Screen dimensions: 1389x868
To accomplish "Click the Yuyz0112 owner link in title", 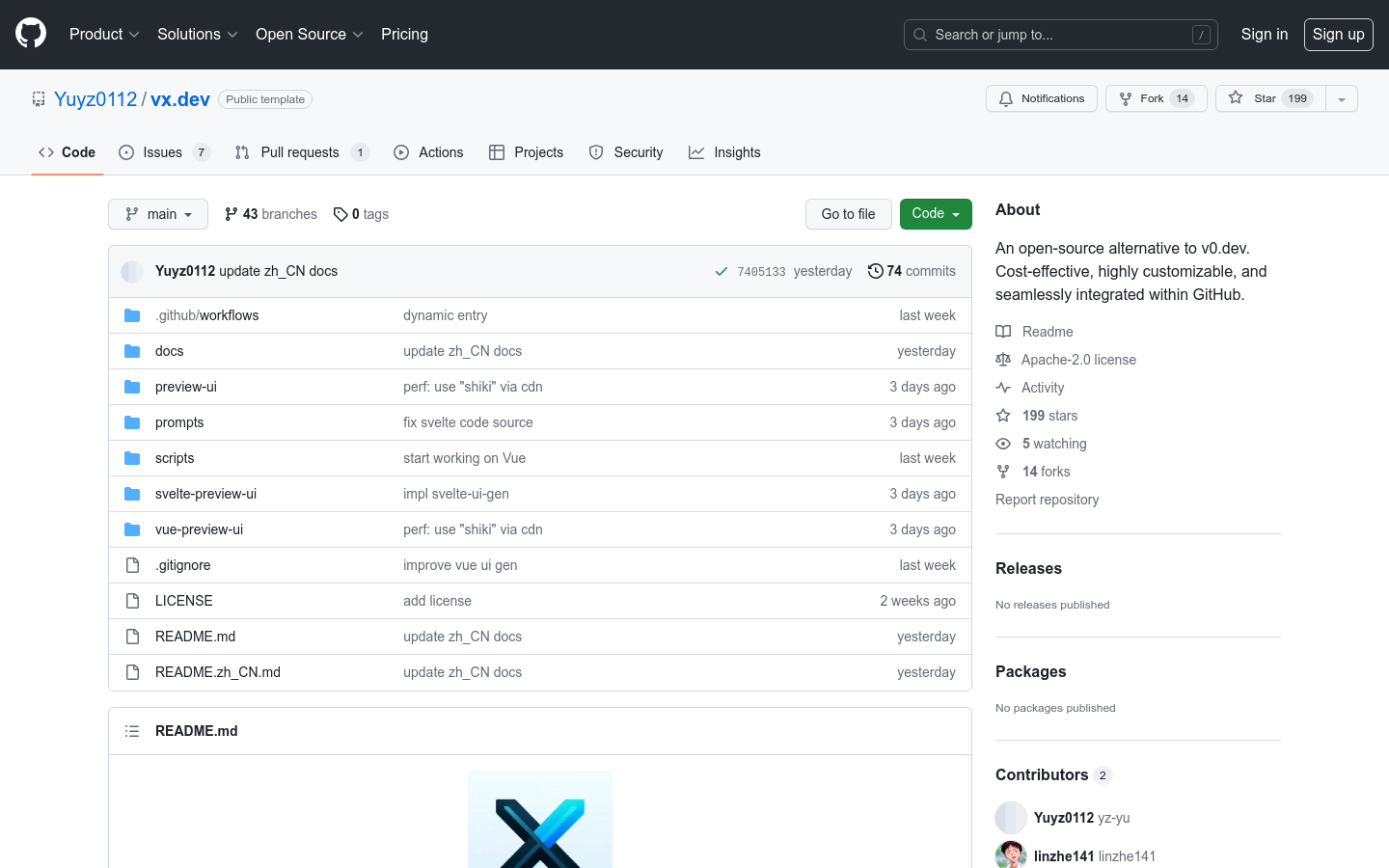I will (95, 99).
